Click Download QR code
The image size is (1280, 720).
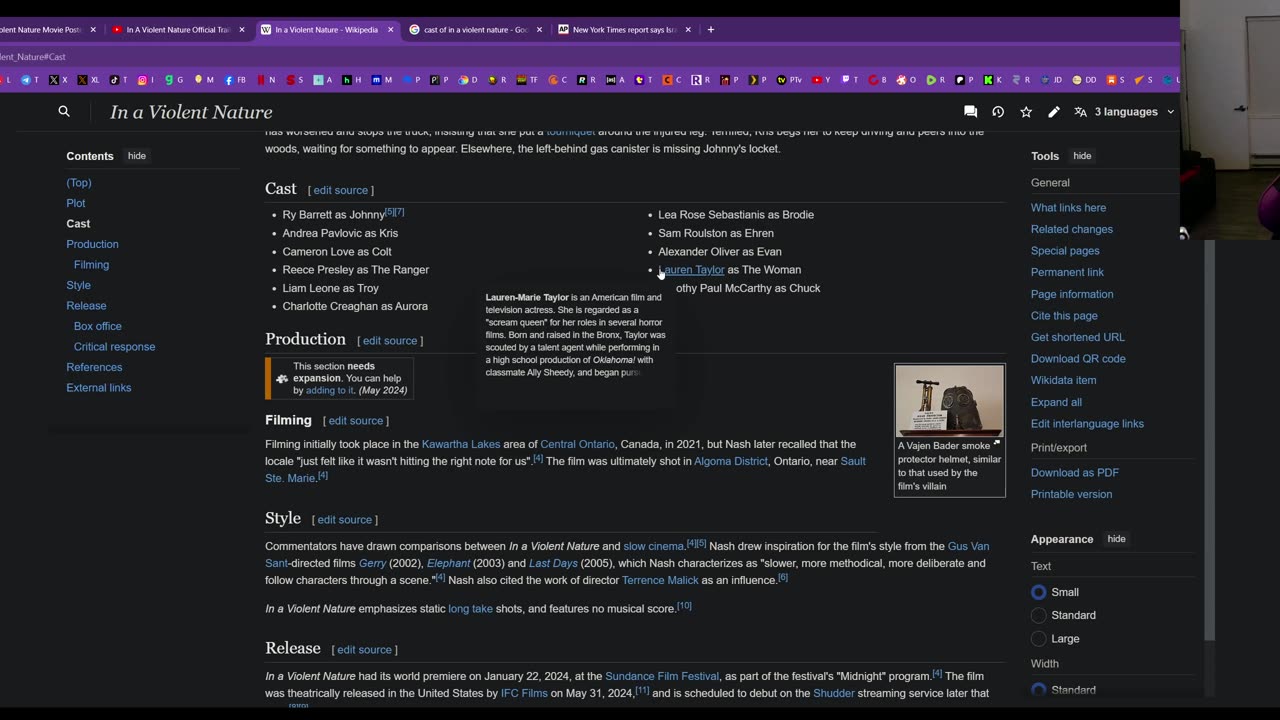tap(1078, 359)
